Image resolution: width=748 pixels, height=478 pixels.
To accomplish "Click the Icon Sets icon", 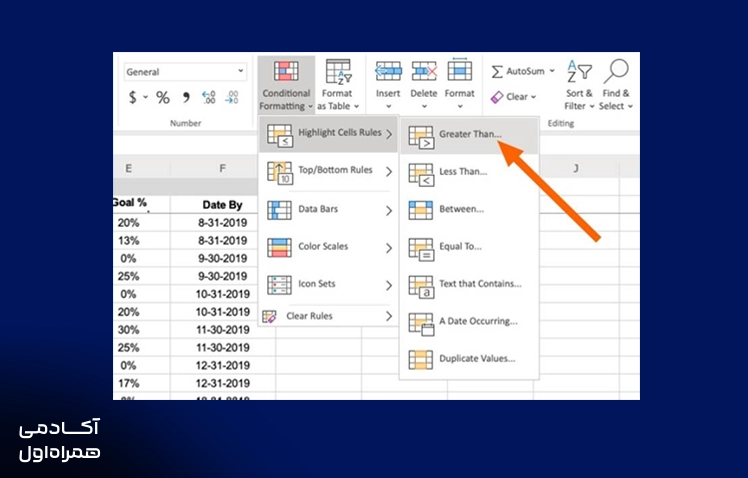I will 279,285.
